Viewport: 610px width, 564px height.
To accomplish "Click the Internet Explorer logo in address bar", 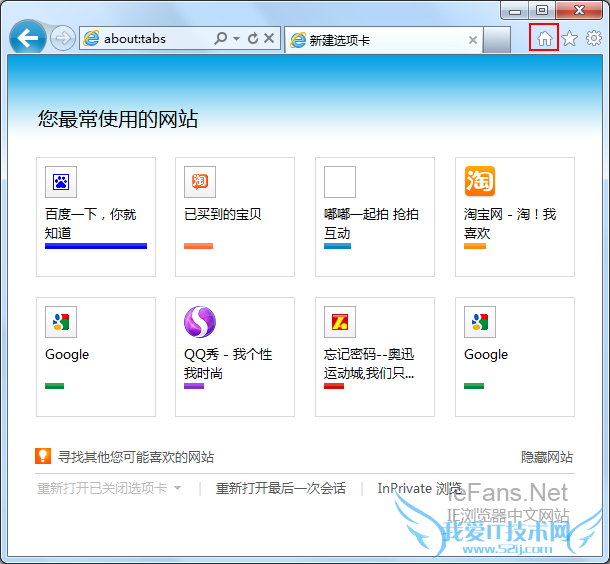I will 91,39.
